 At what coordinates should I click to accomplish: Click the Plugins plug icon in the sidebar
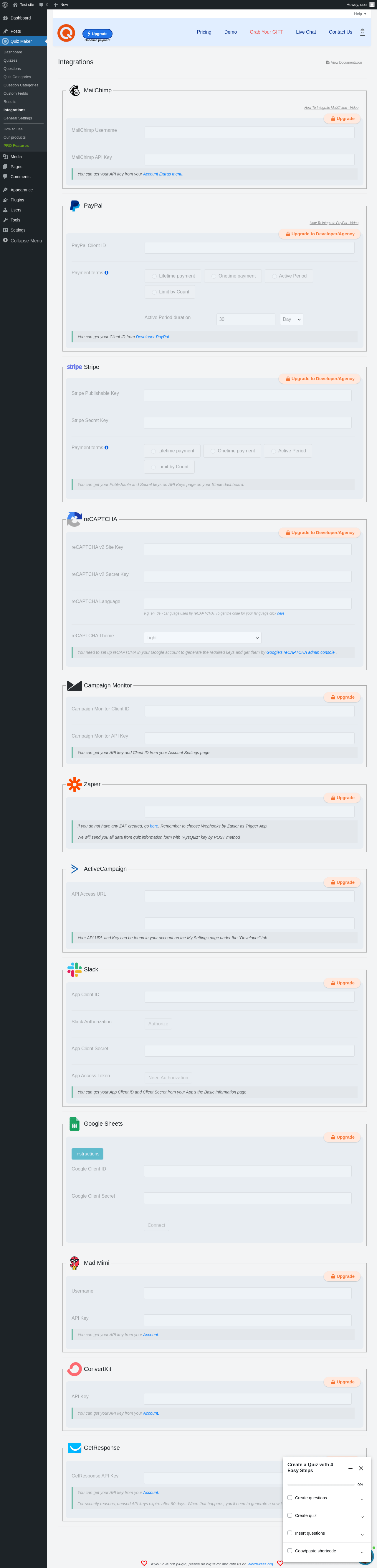tap(6, 200)
